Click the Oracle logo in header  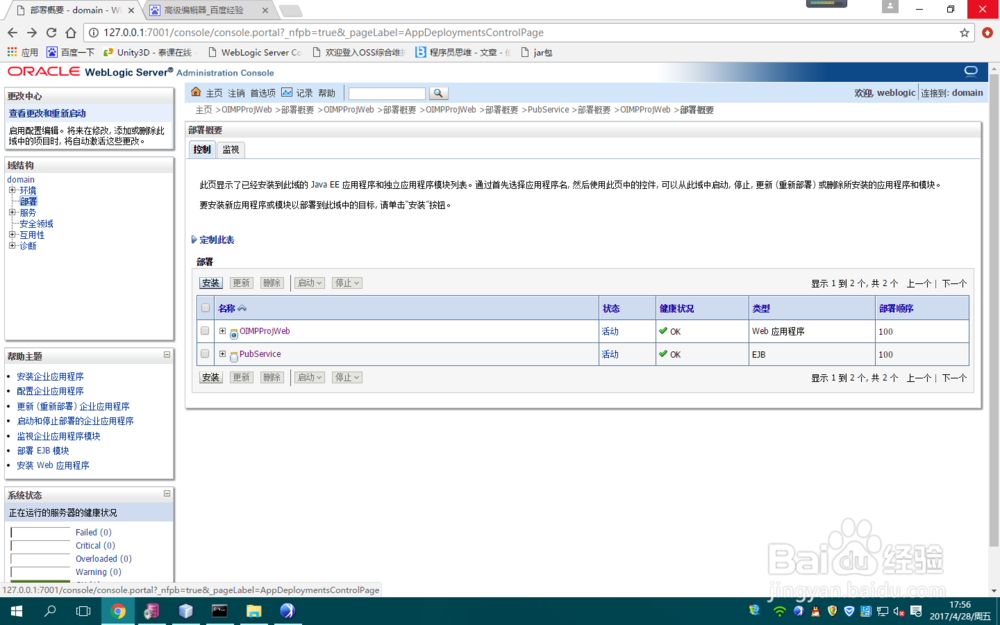pyautogui.click(x=43, y=71)
